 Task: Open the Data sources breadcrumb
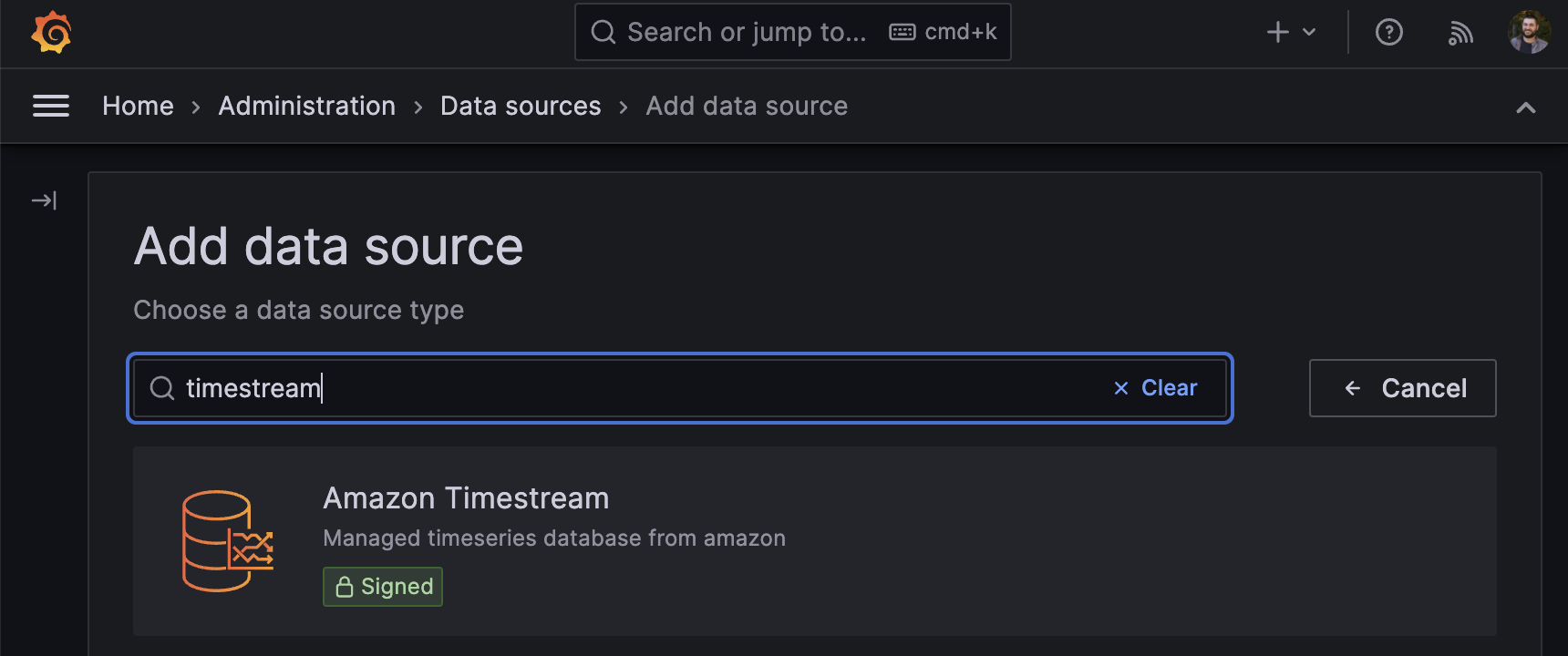520,106
